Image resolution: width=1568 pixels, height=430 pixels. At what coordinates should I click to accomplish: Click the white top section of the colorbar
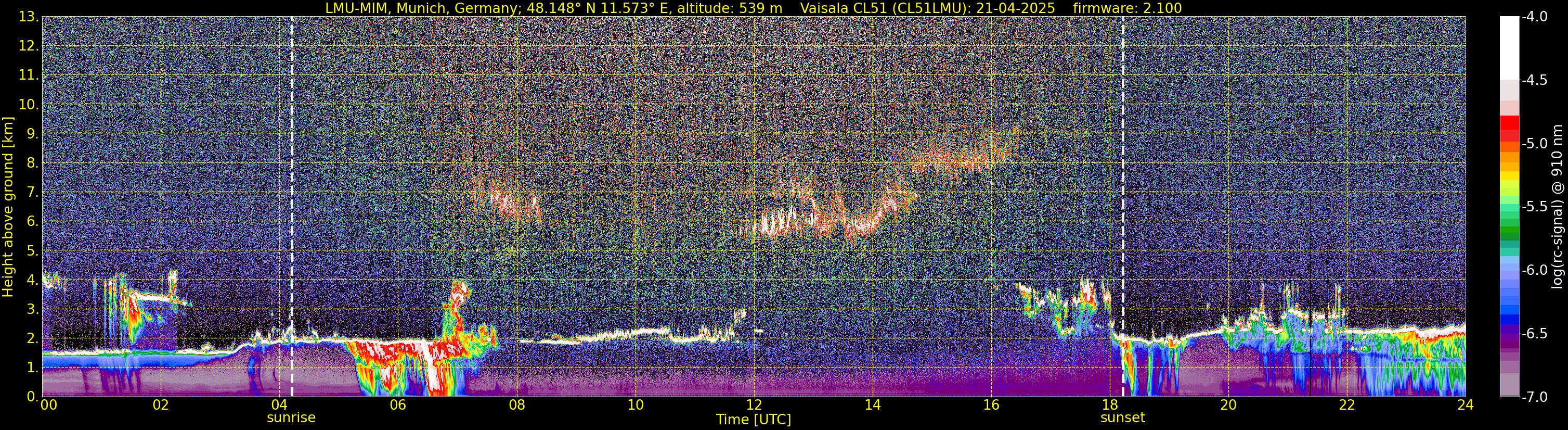point(1509,47)
